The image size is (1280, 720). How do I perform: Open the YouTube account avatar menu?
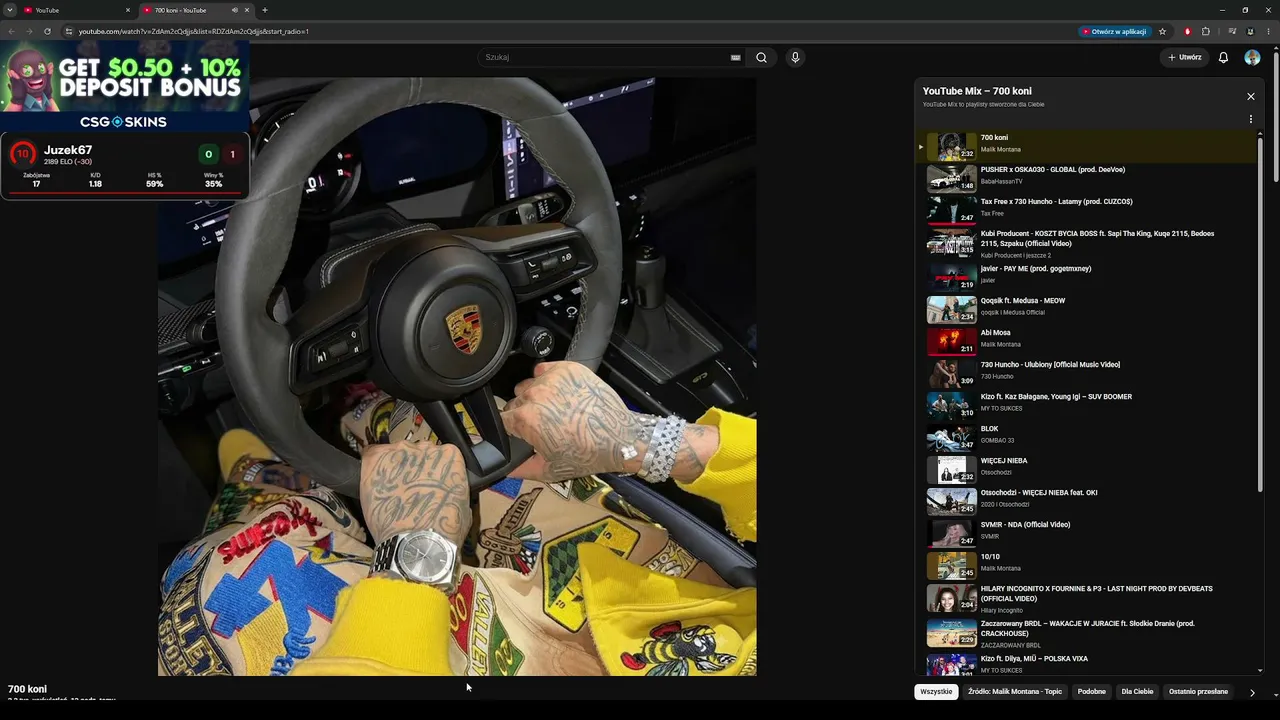pos(1252,57)
